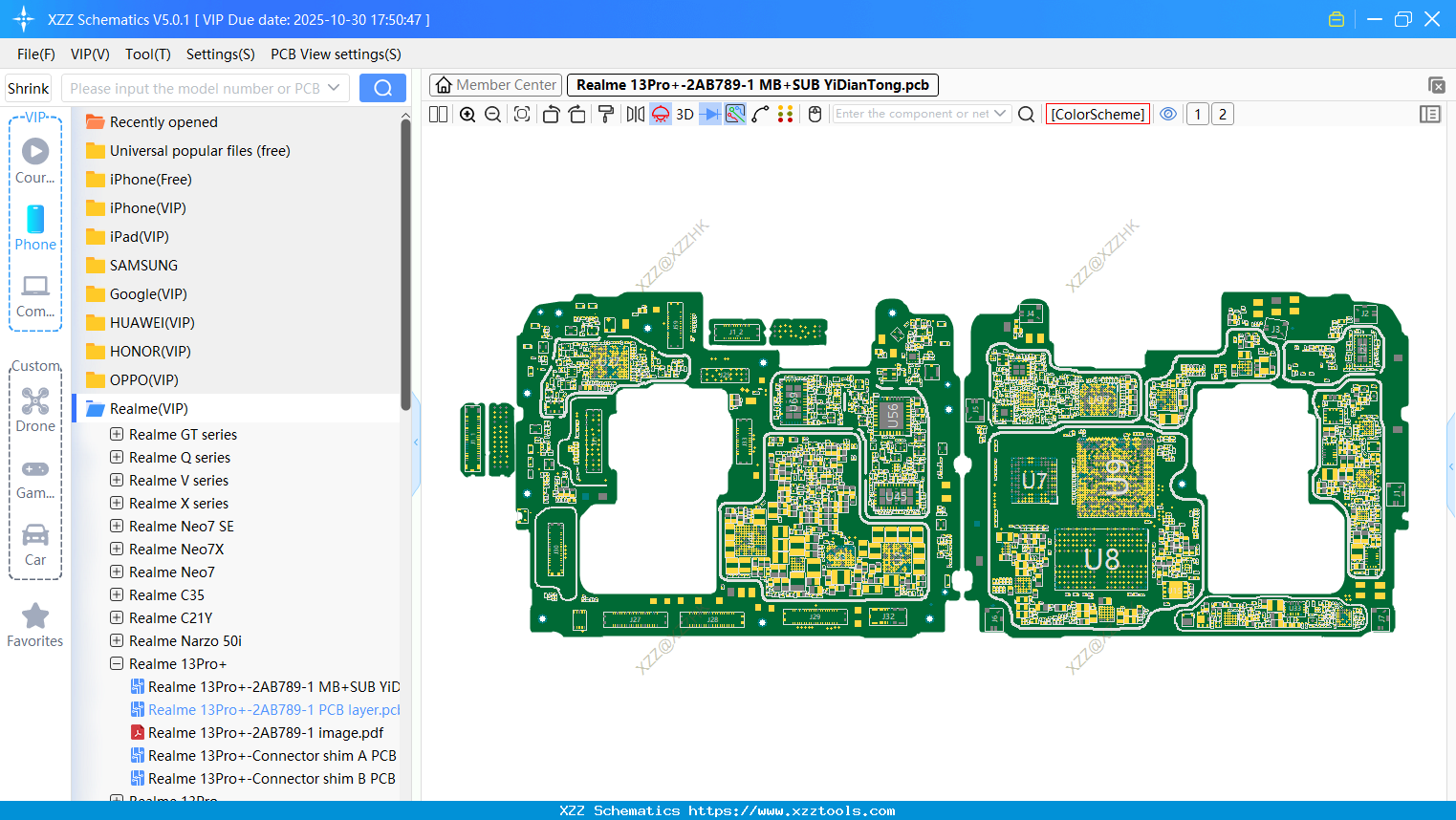Expand Realme Neo7 SE
This screenshot has height=820, width=1456.
[117, 526]
